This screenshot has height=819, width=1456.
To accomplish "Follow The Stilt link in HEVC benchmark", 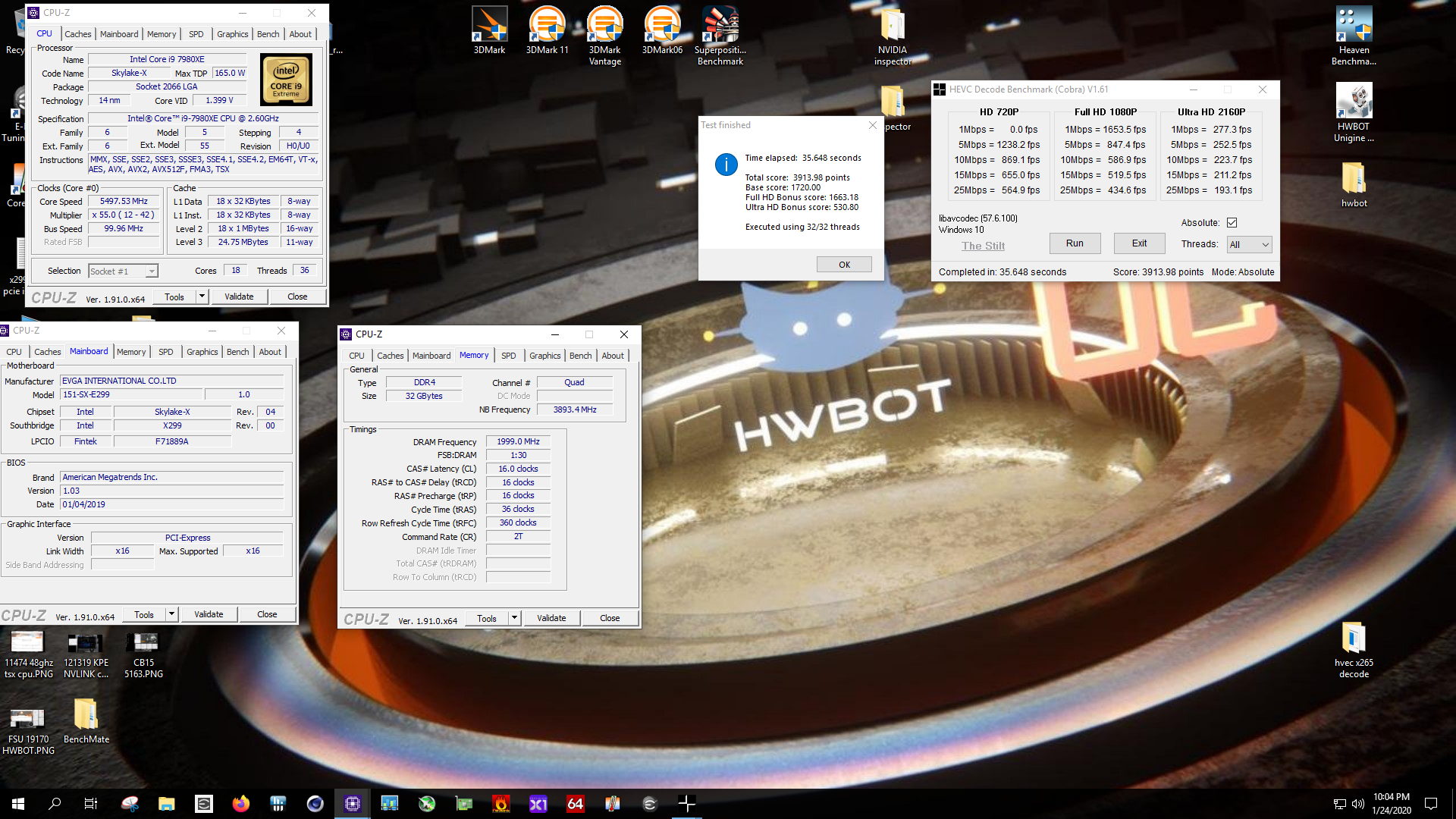I will coord(983,246).
